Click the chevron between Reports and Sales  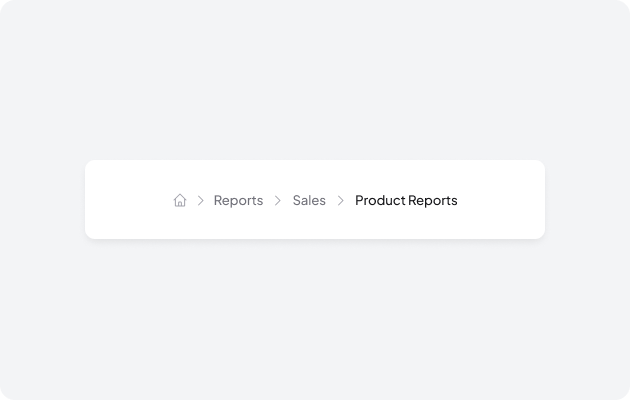pyautogui.click(x=278, y=200)
